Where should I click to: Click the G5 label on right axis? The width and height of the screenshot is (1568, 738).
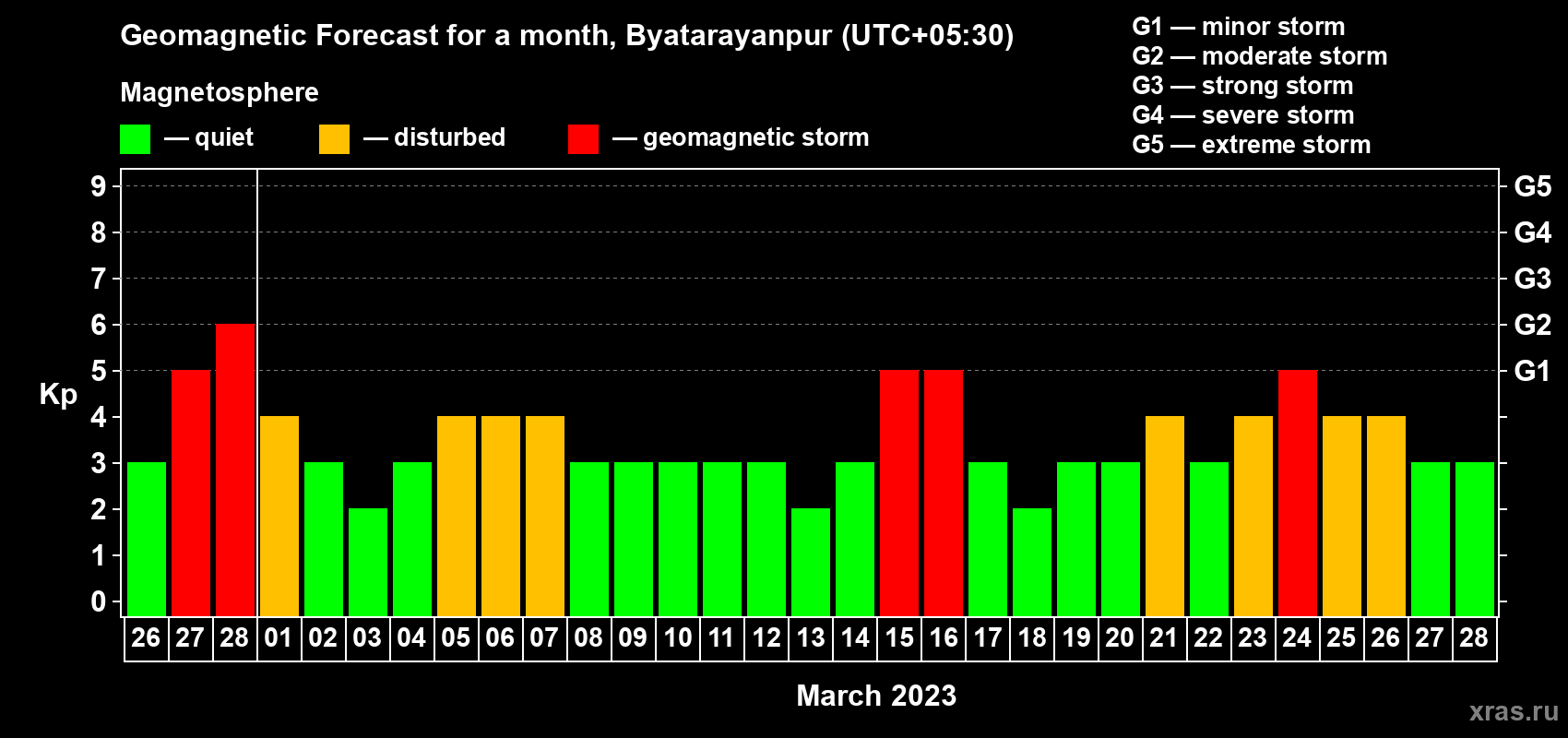click(x=1533, y=186)
